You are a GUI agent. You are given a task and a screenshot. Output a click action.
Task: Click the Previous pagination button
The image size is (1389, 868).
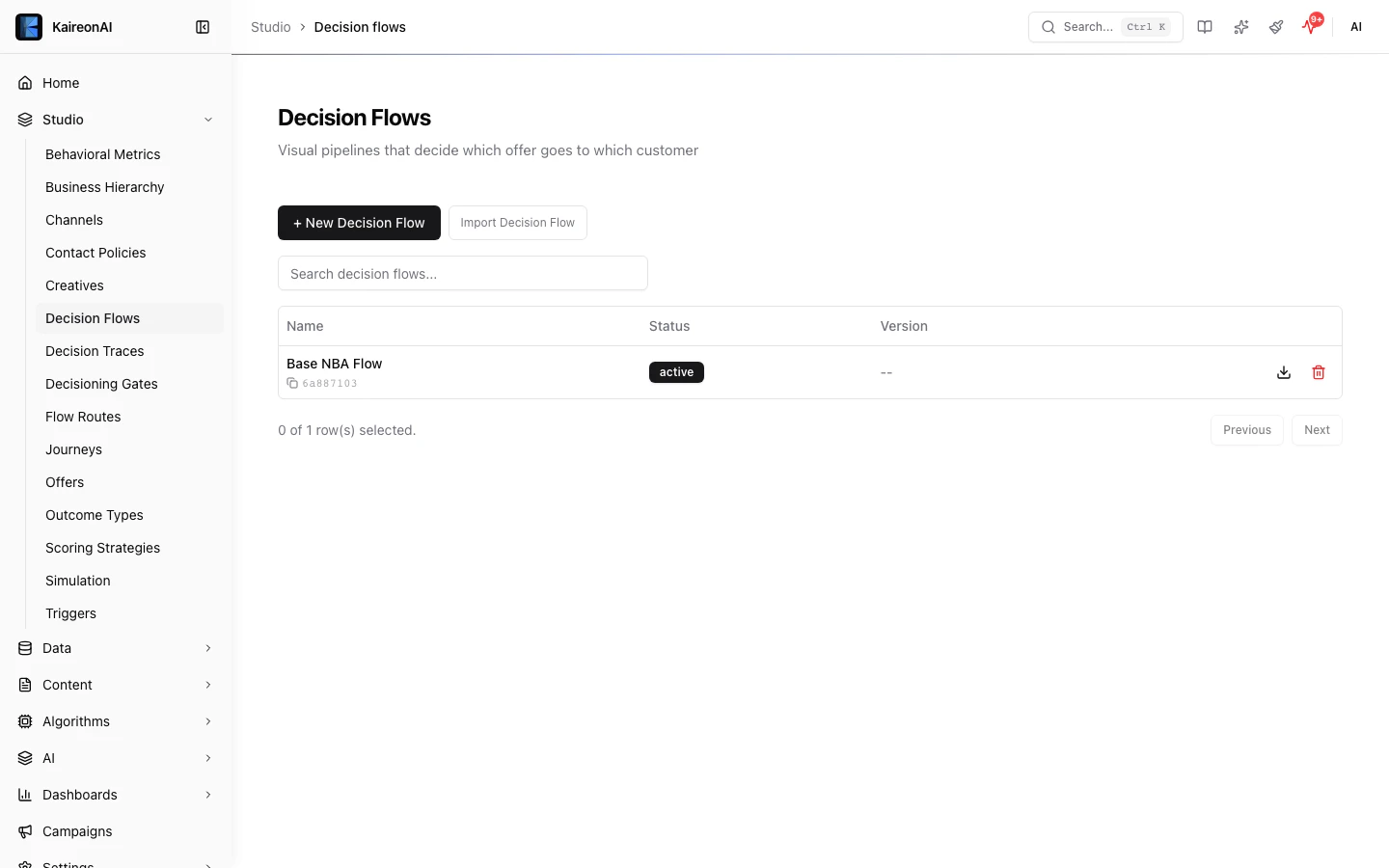click(1247, 430)
